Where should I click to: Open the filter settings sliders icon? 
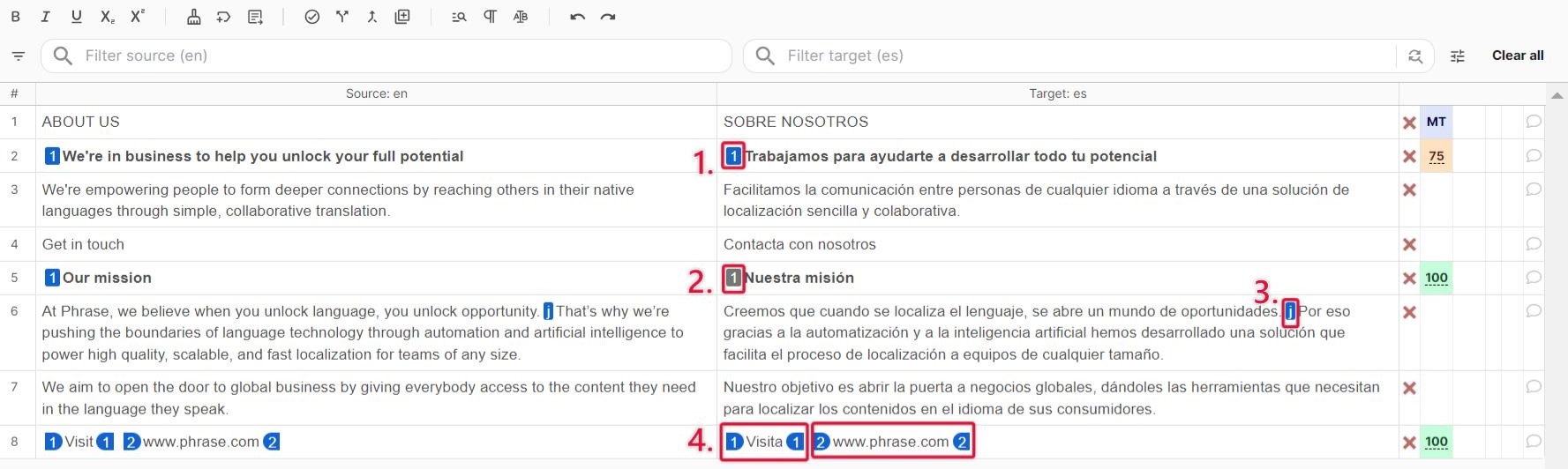(1458, 56)
